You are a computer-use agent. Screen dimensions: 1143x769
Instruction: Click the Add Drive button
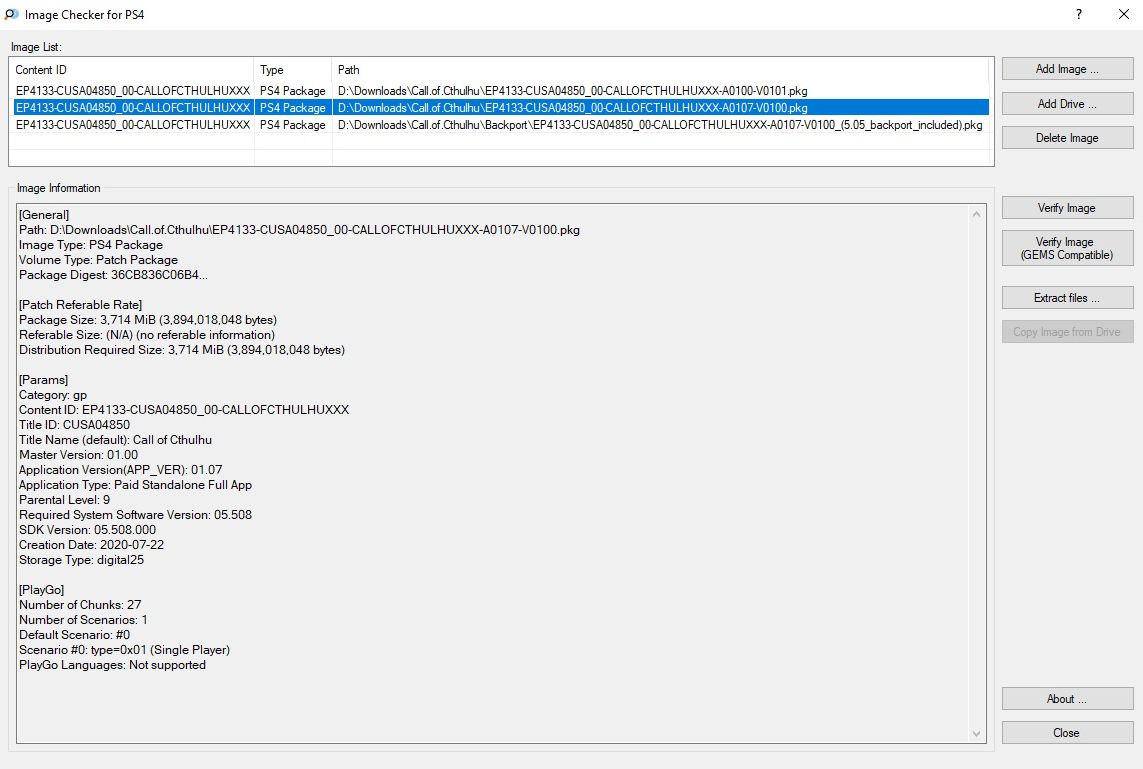coord(1067,104)
